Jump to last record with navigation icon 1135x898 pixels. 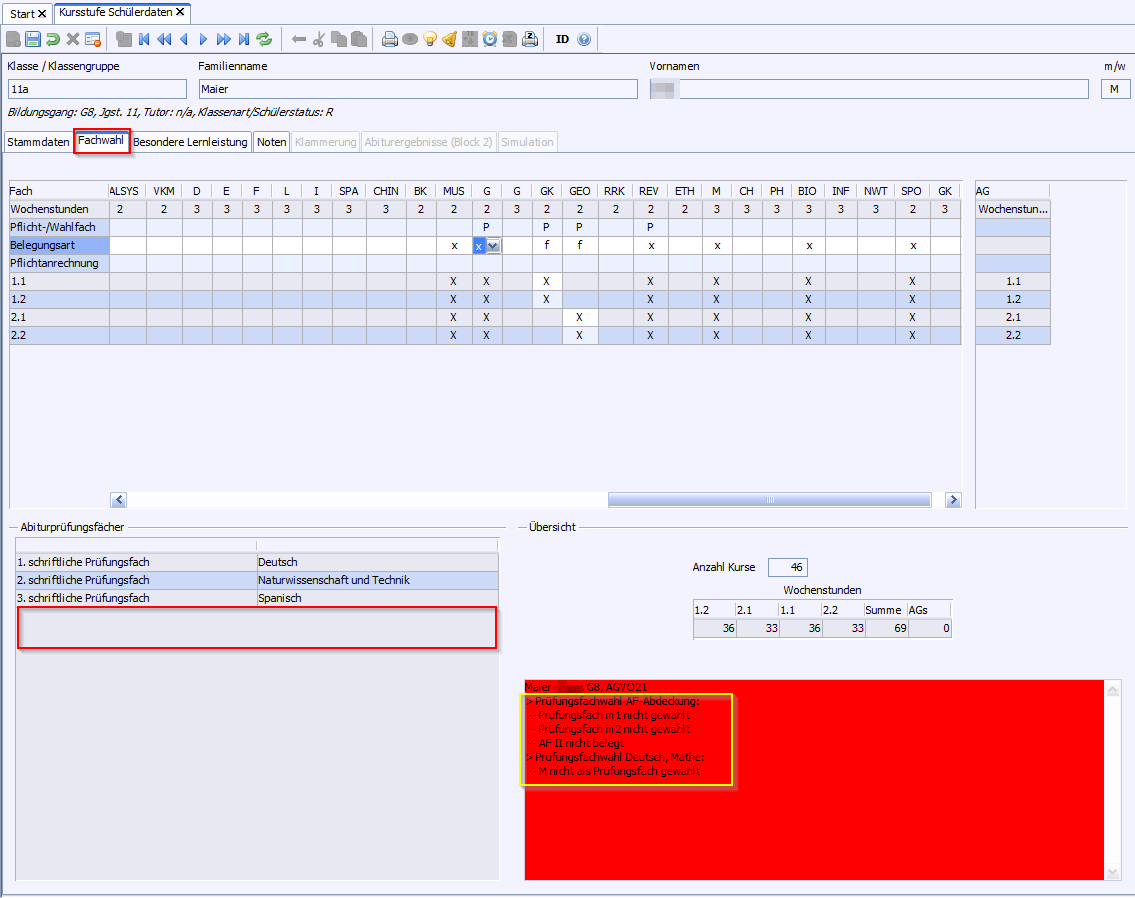243,39
